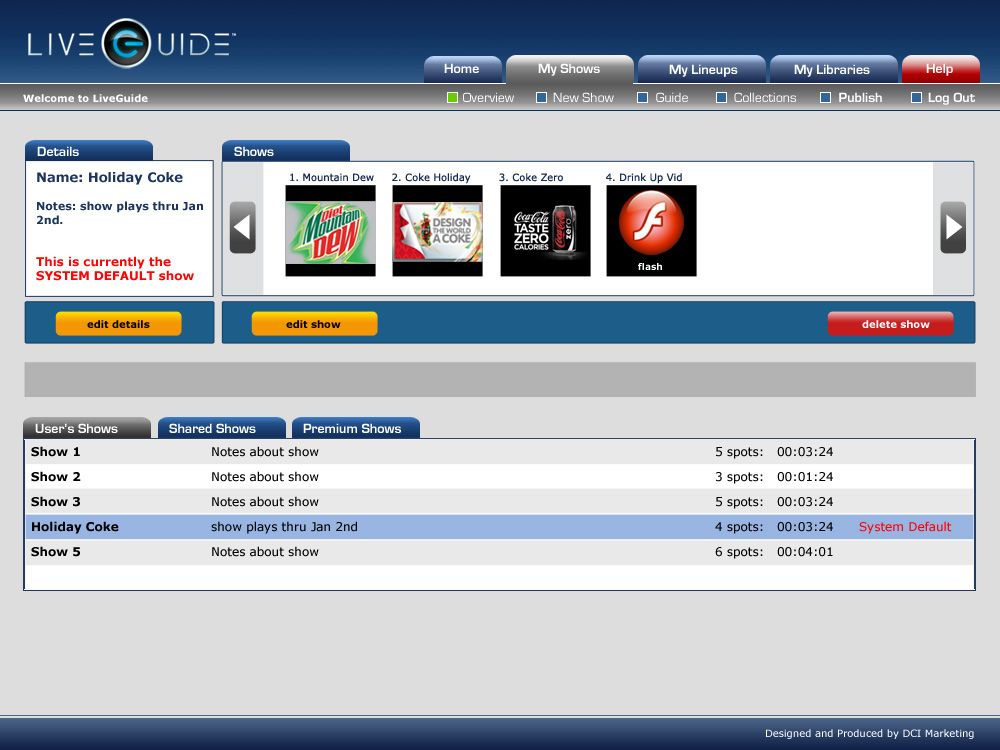Viewport: 1000px width, 750px height.
Task: Check the New Show box
Action: (x=542, y=98)
